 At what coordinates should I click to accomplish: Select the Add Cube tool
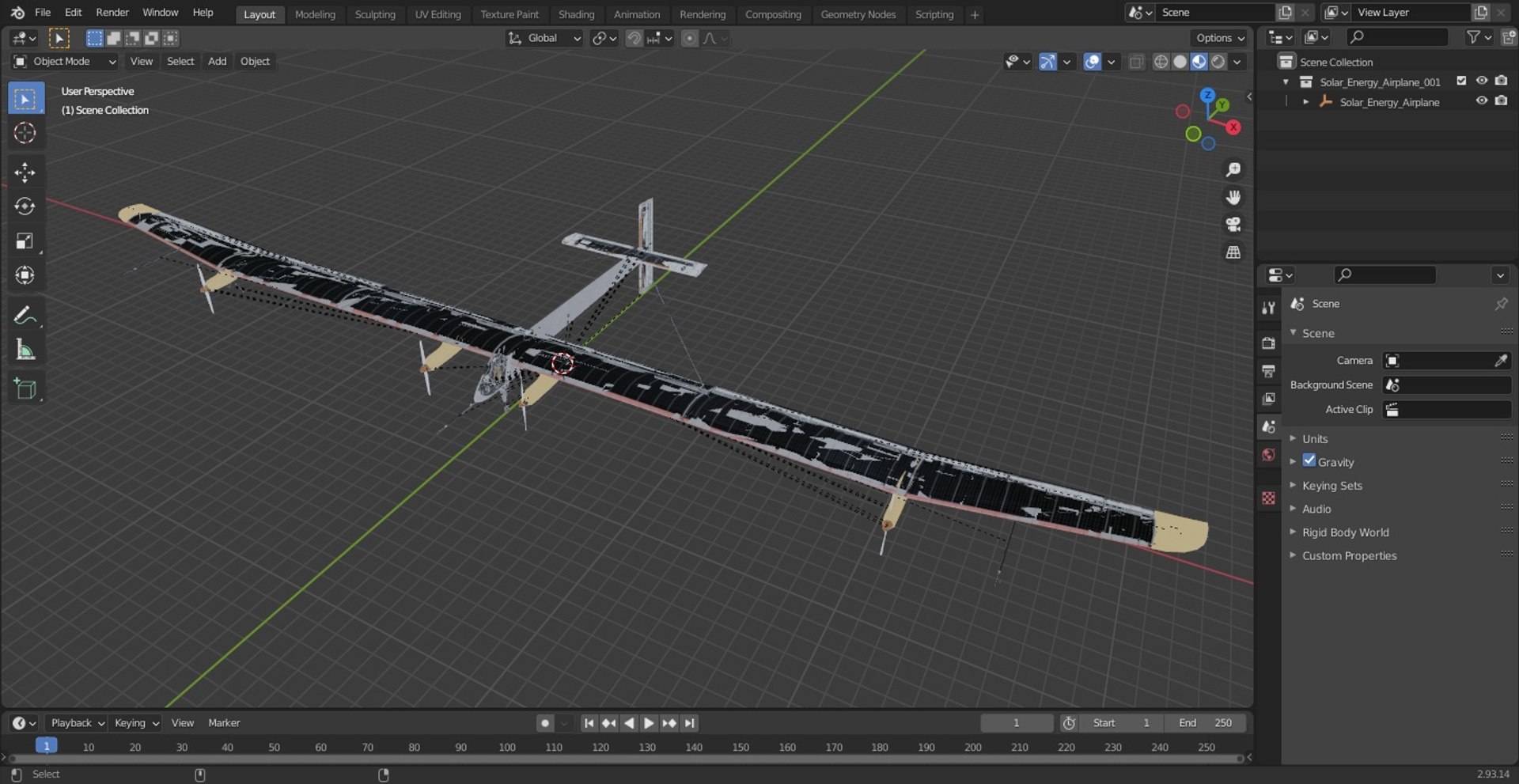25,388
